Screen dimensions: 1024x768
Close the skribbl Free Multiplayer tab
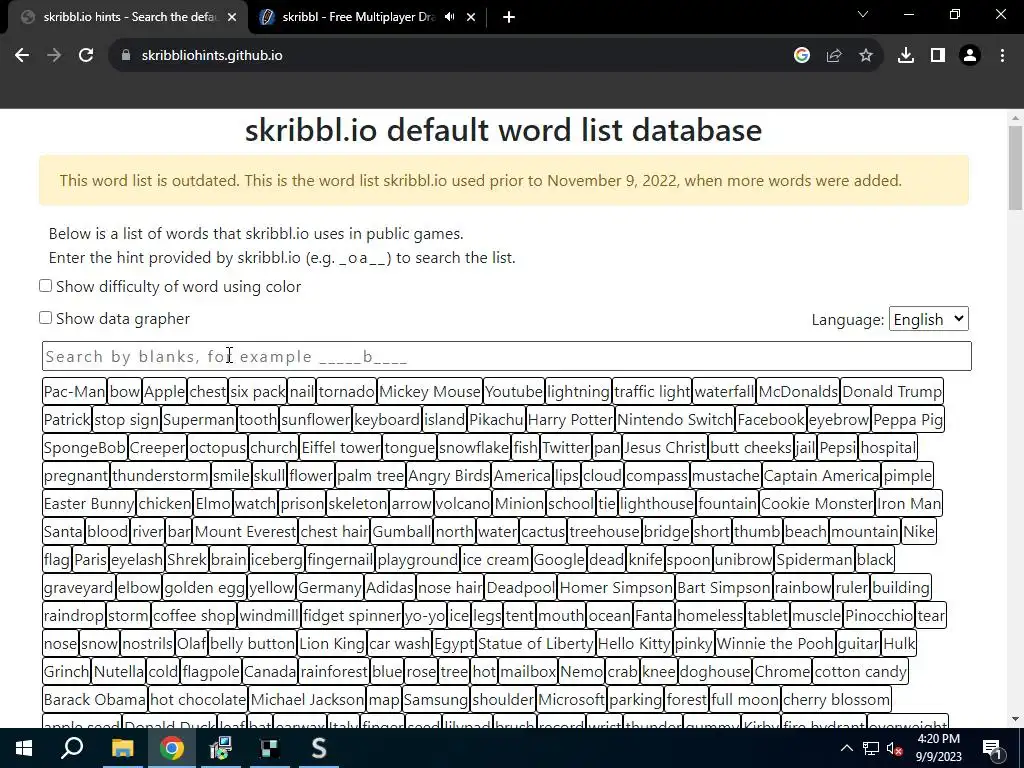[471, 17]
